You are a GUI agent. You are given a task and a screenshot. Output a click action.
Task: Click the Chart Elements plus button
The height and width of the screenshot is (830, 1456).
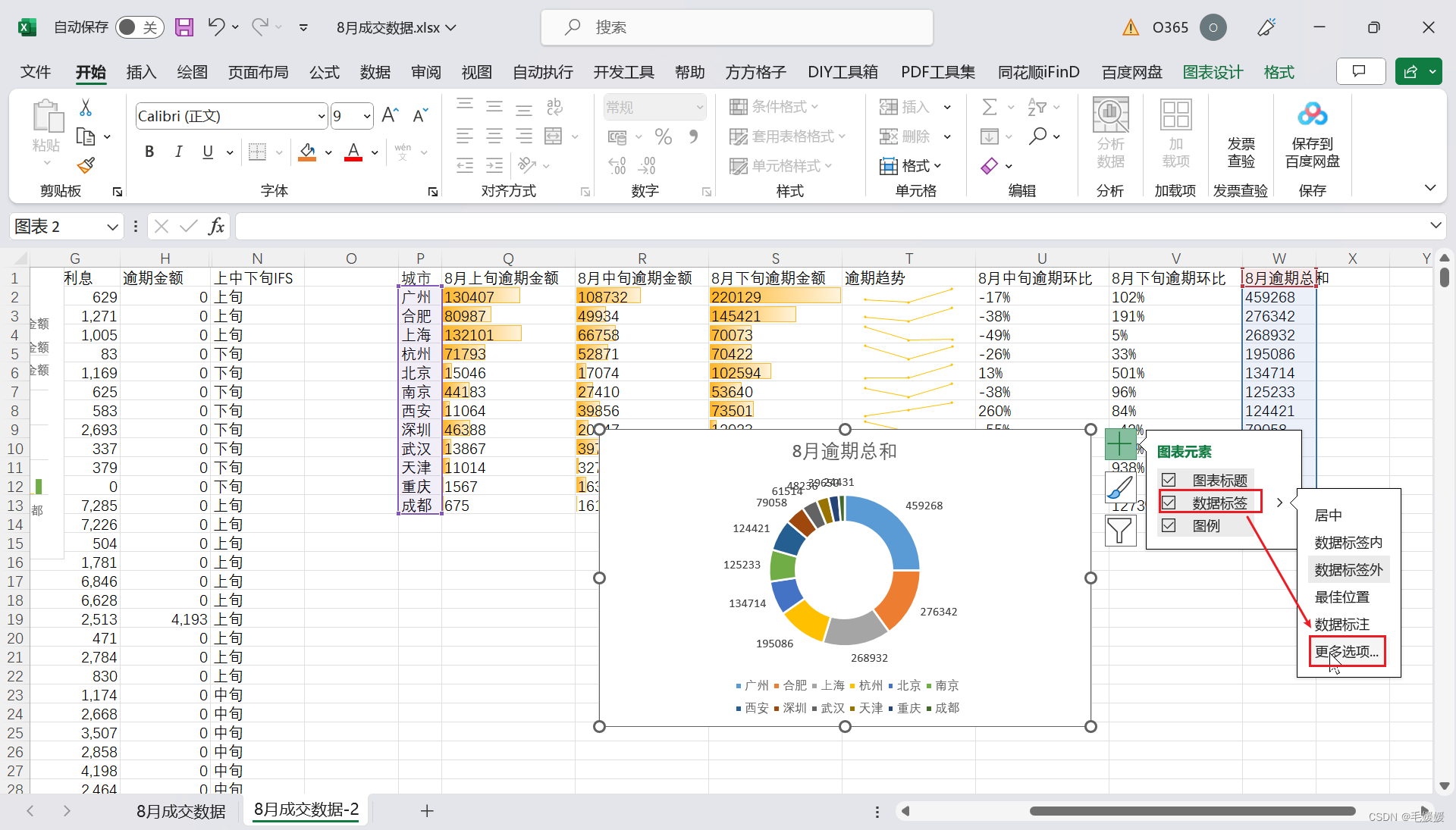click(x=1120, y=444)
